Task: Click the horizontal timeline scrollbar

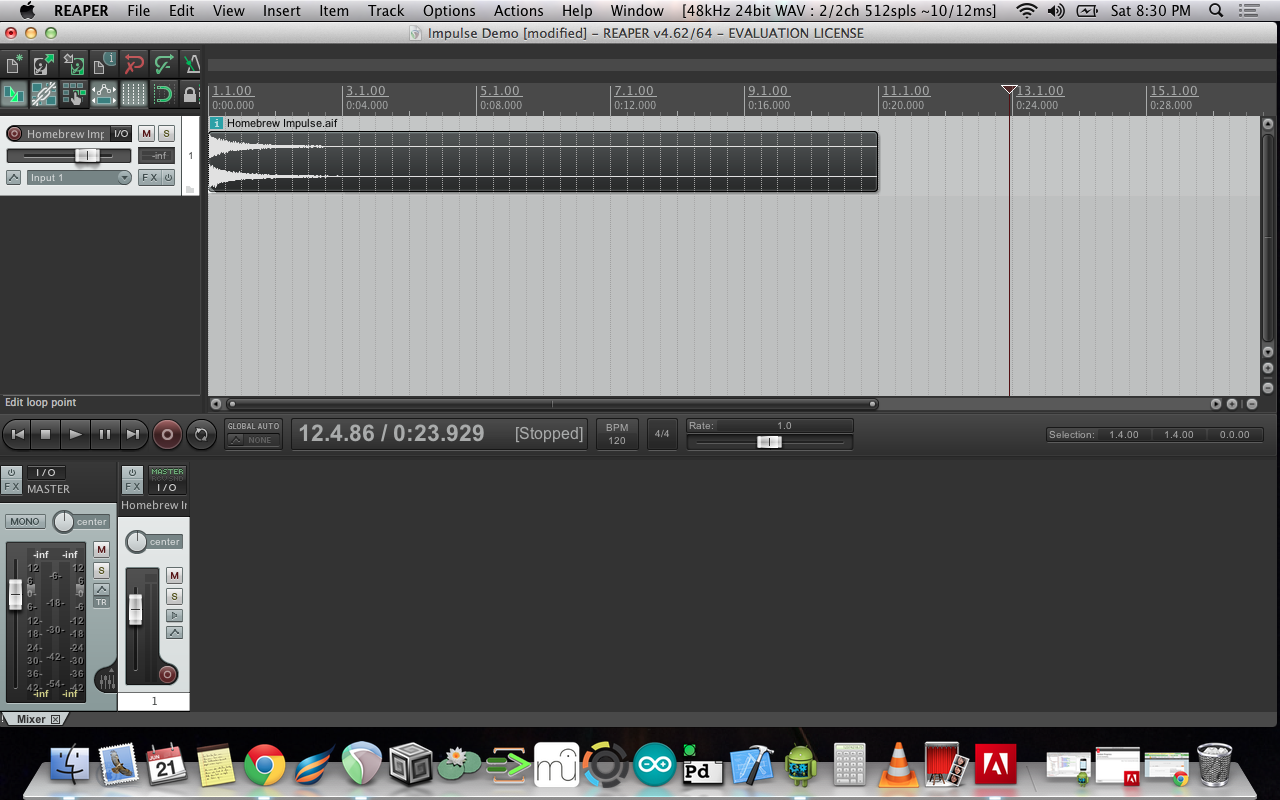Action: coord(552,404)
